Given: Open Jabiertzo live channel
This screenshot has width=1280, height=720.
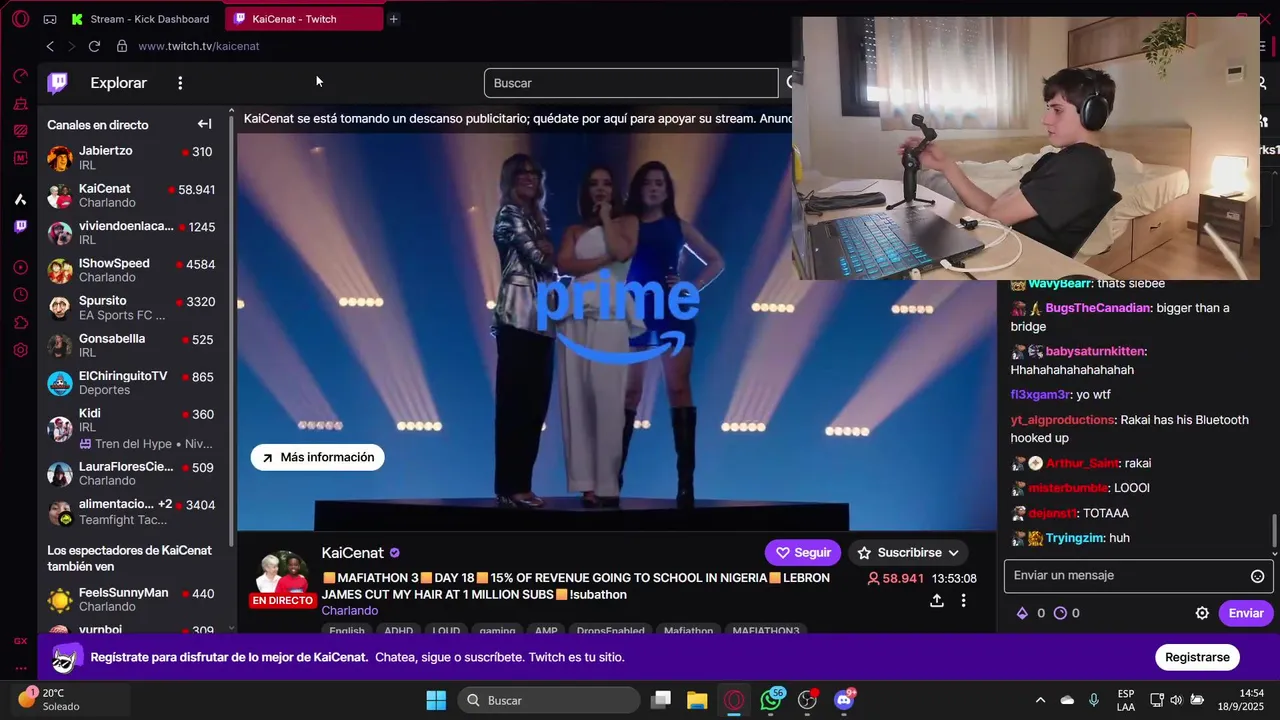Looking at the screenshot, I should pyautogui.click(x=134, y=158).
